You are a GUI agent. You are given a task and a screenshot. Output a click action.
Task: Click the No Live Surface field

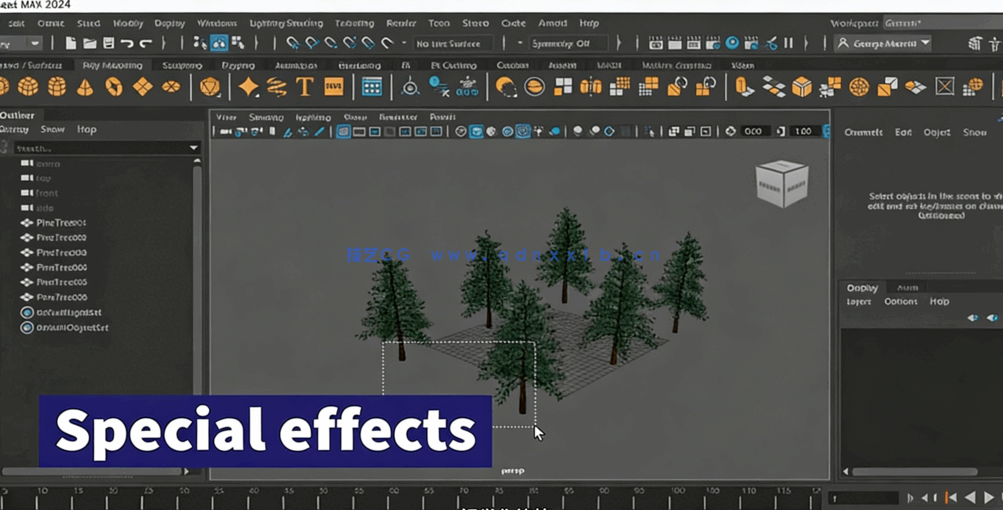pyautogui.click(x=452, y=43)
